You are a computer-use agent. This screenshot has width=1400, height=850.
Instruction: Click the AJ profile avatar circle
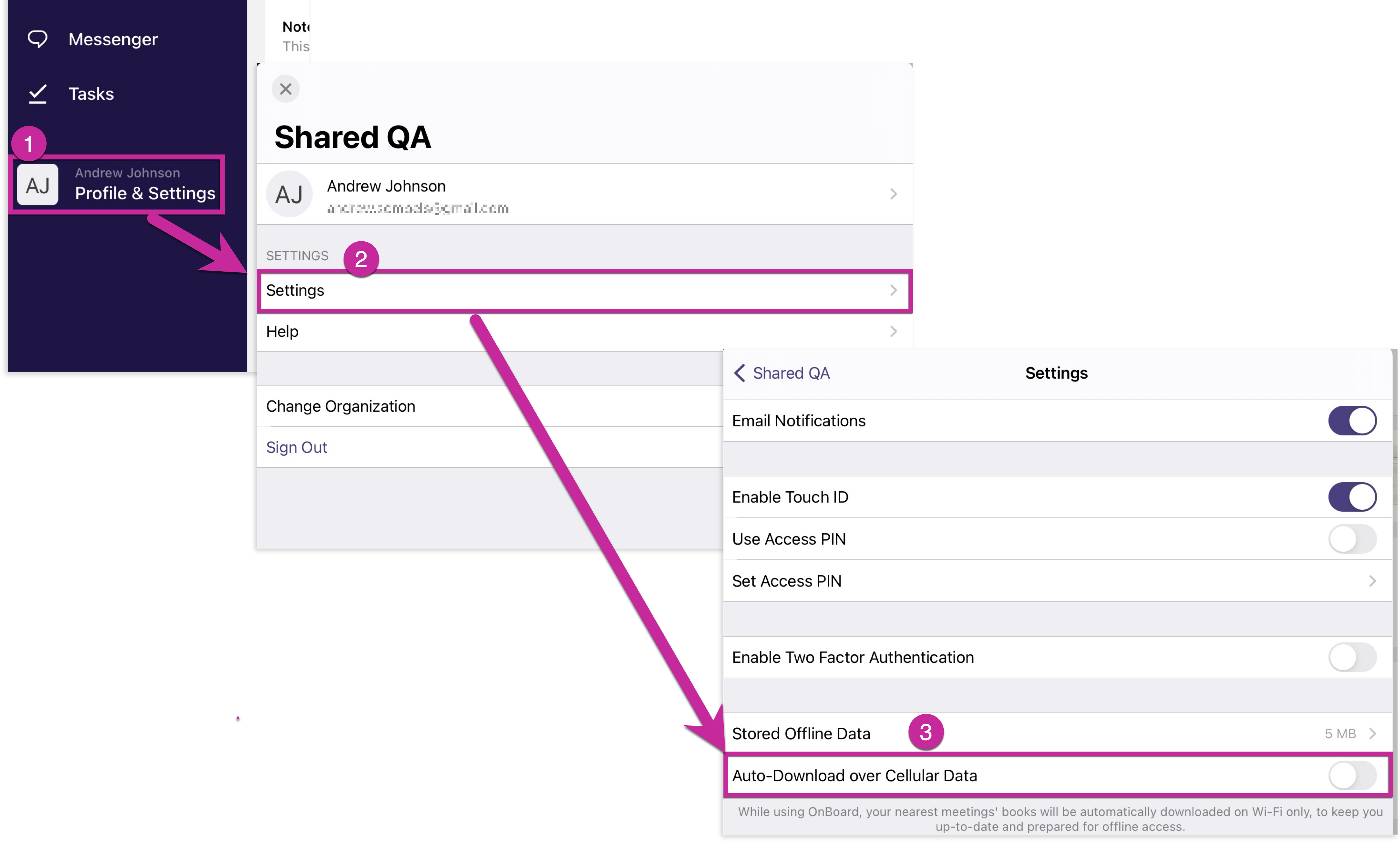click(x=289, y=194)
